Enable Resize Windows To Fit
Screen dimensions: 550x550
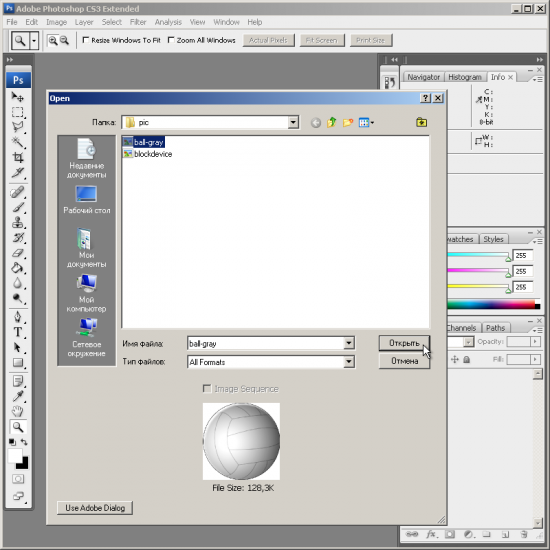click(86, 40)
